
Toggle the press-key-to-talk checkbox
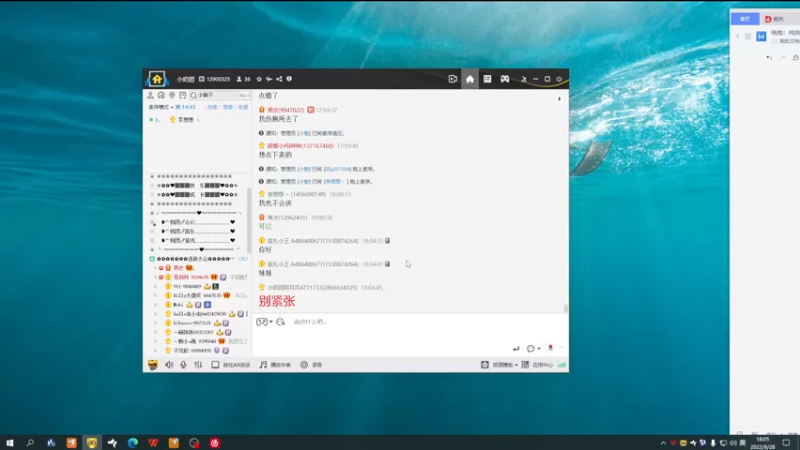click(x=215, y=365)
